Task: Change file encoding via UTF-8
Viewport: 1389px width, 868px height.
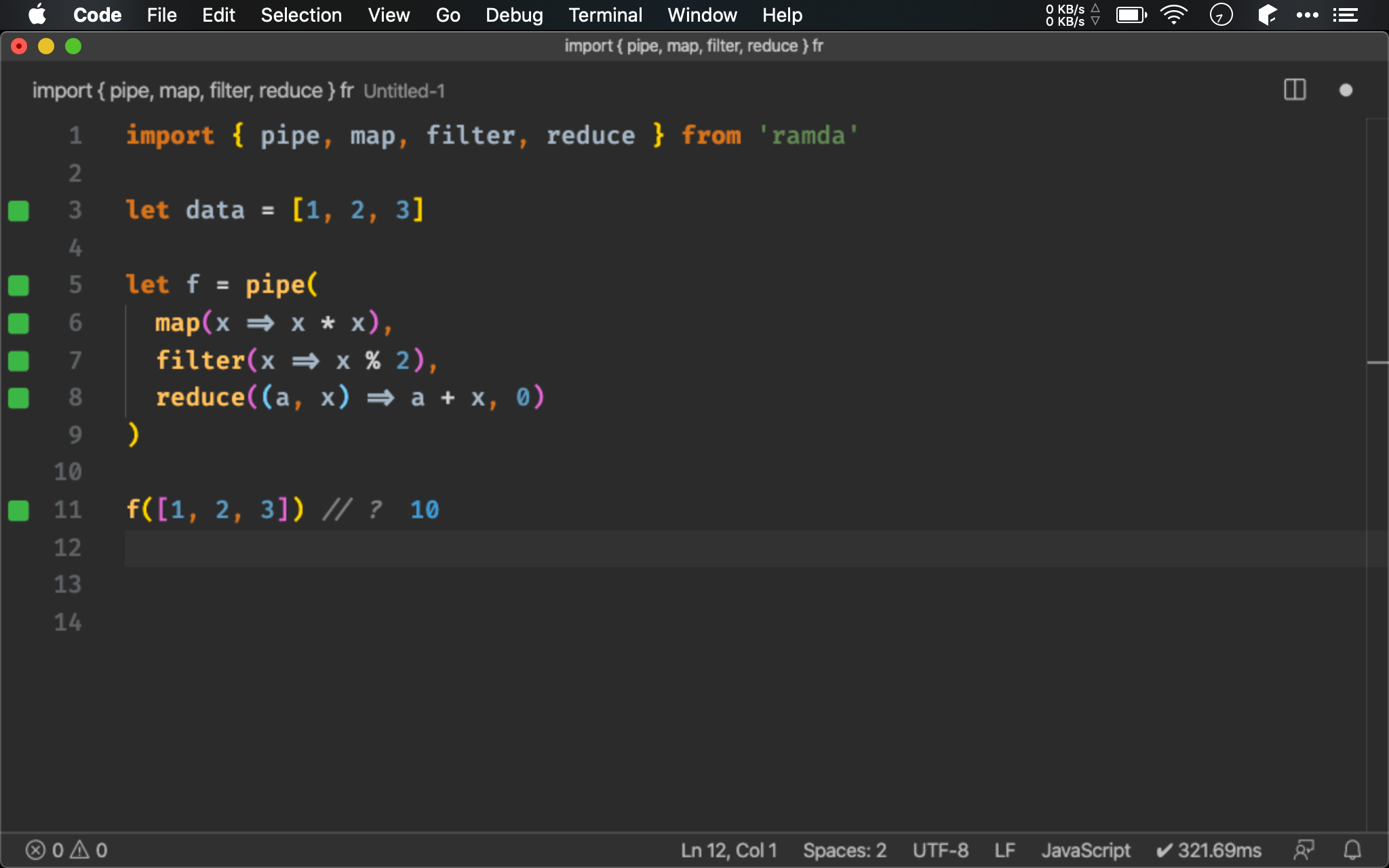Action: tap(940, 850)
